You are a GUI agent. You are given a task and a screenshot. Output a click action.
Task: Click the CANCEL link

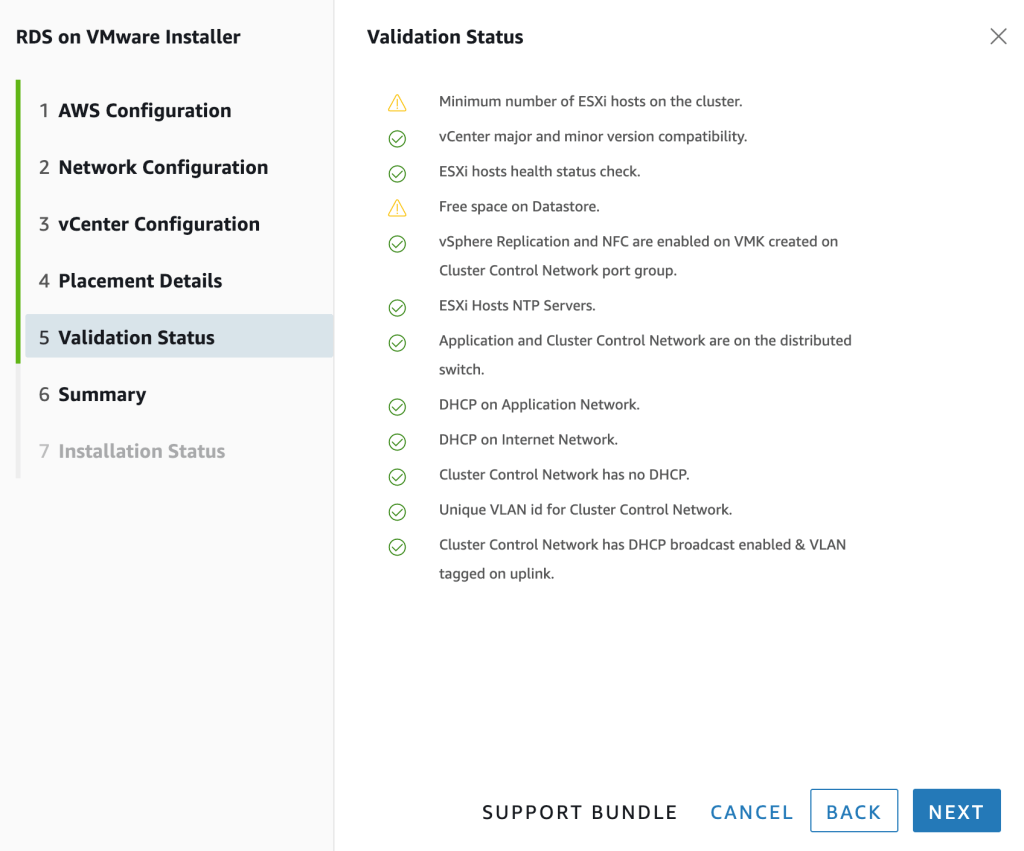(751, 813)
